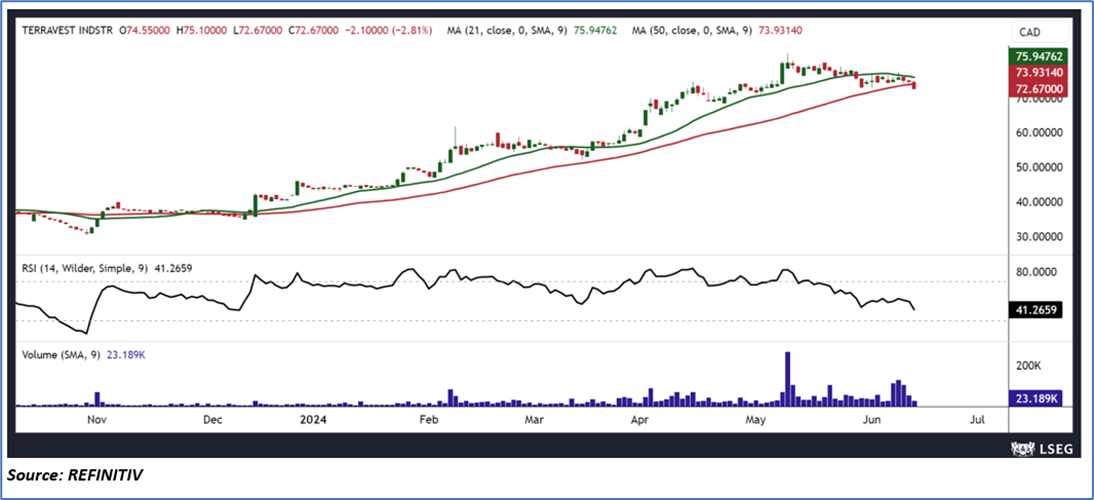Click the Jul time axis label
The height and width of the screenshot is (500, 1094).
[x=977, y=420]
